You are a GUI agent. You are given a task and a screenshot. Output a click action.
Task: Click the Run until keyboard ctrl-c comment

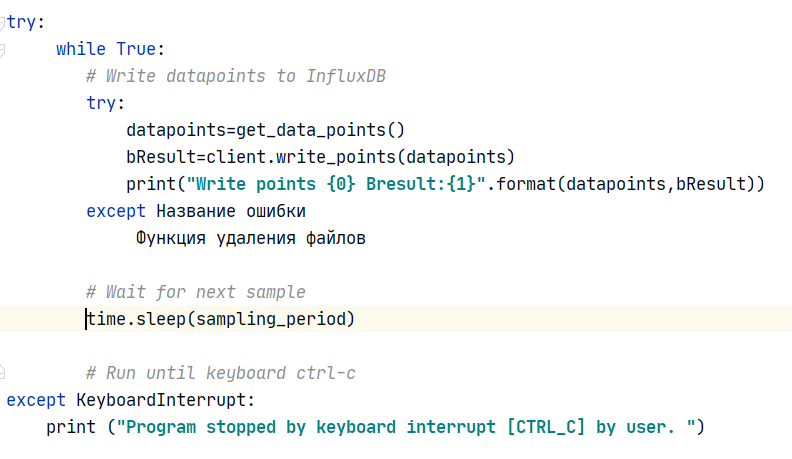(x=221, y=373)
